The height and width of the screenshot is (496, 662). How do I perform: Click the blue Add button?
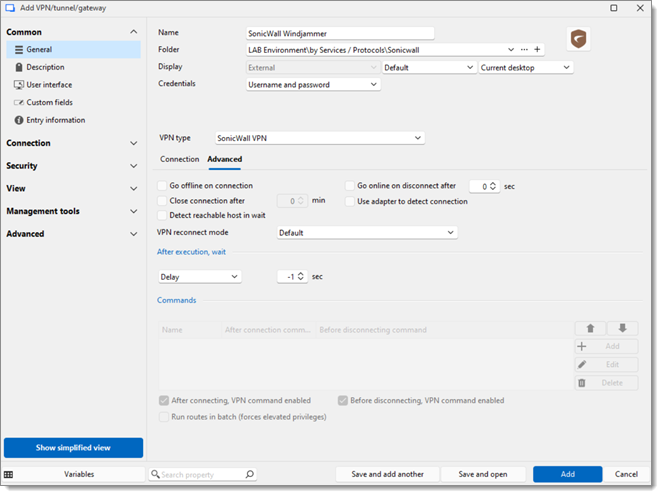click(567, 474)
